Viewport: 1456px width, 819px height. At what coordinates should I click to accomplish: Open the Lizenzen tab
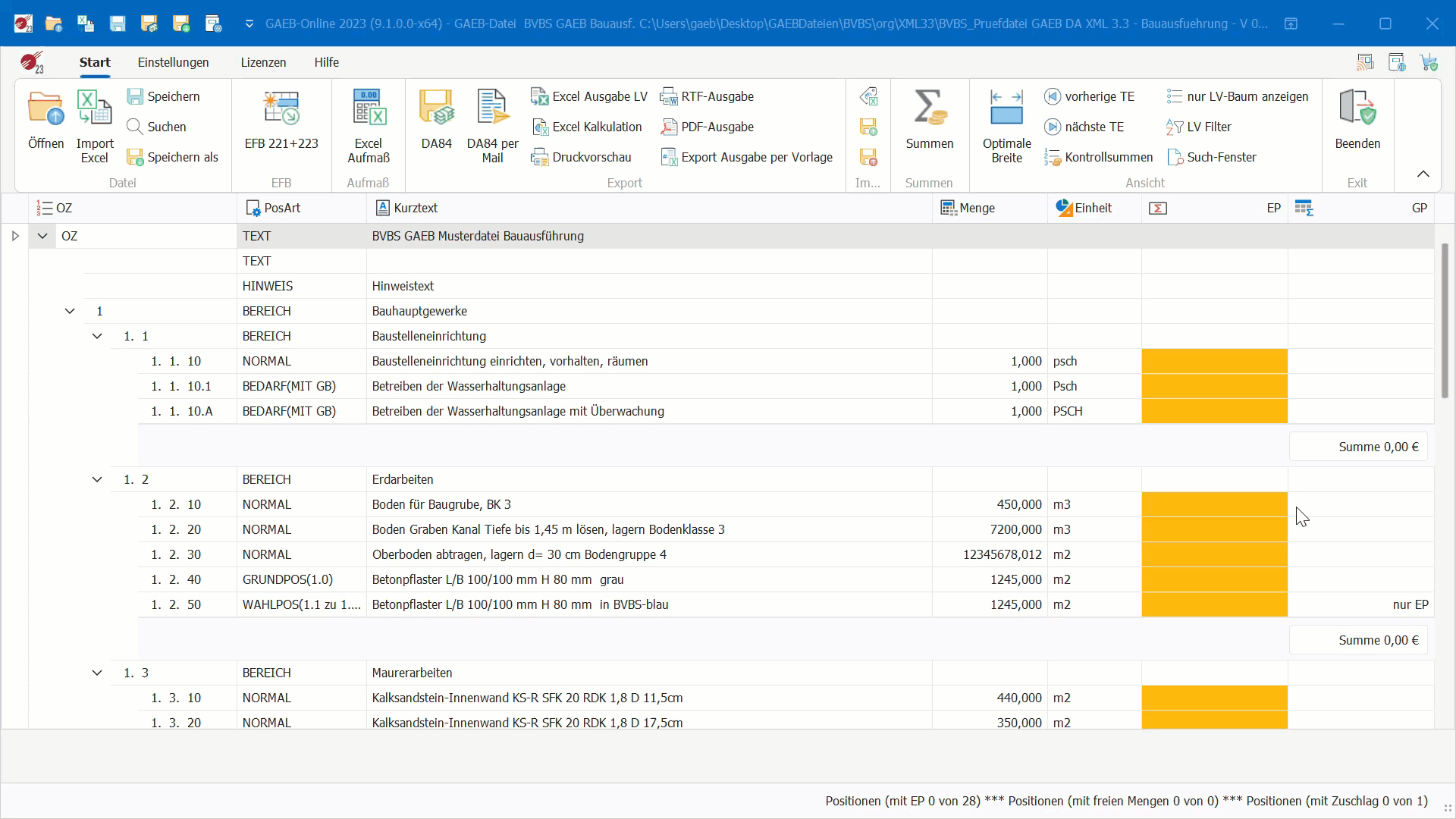tap(263, 62)
